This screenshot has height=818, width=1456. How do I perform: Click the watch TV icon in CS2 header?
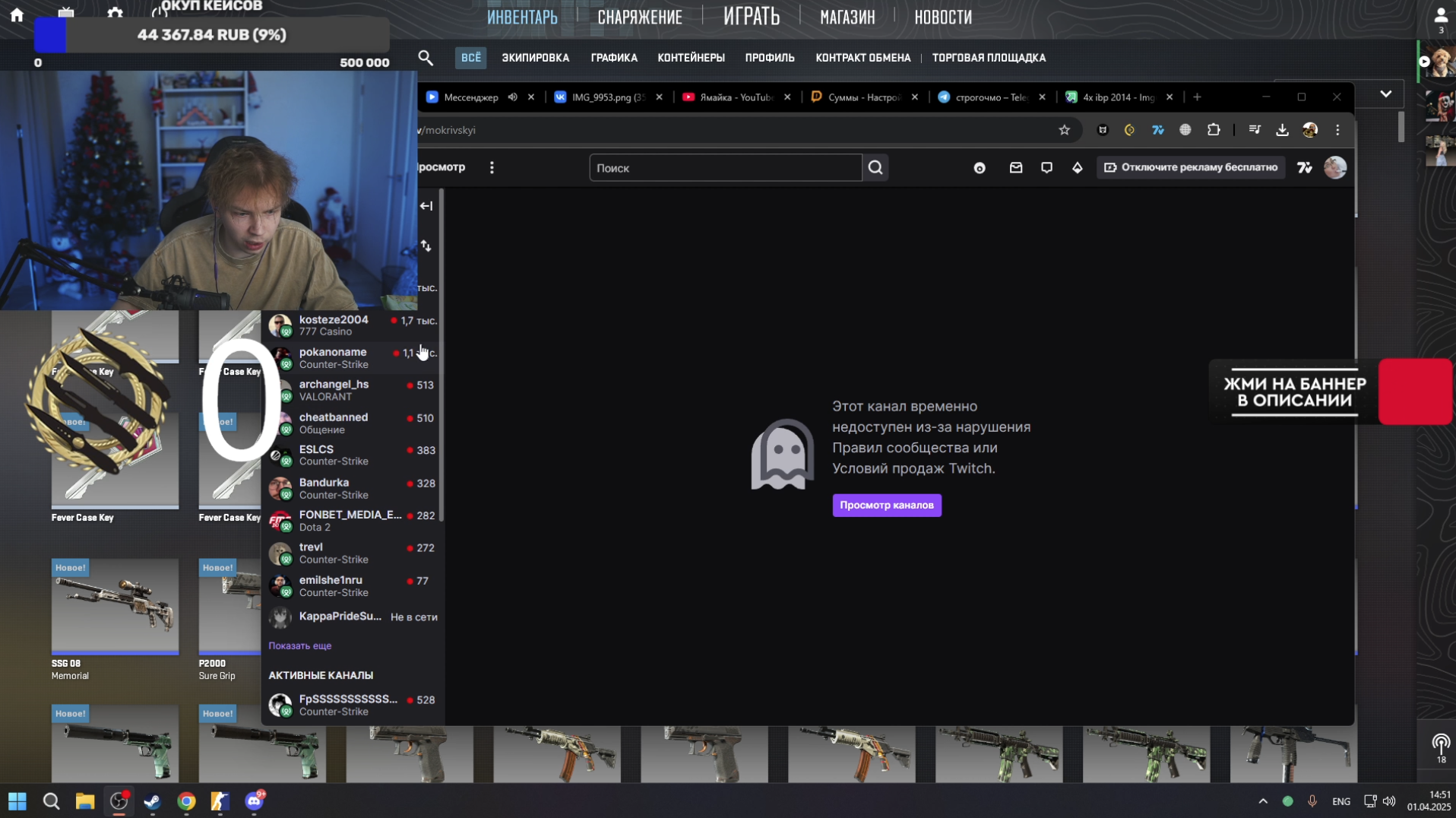point(66,11)
